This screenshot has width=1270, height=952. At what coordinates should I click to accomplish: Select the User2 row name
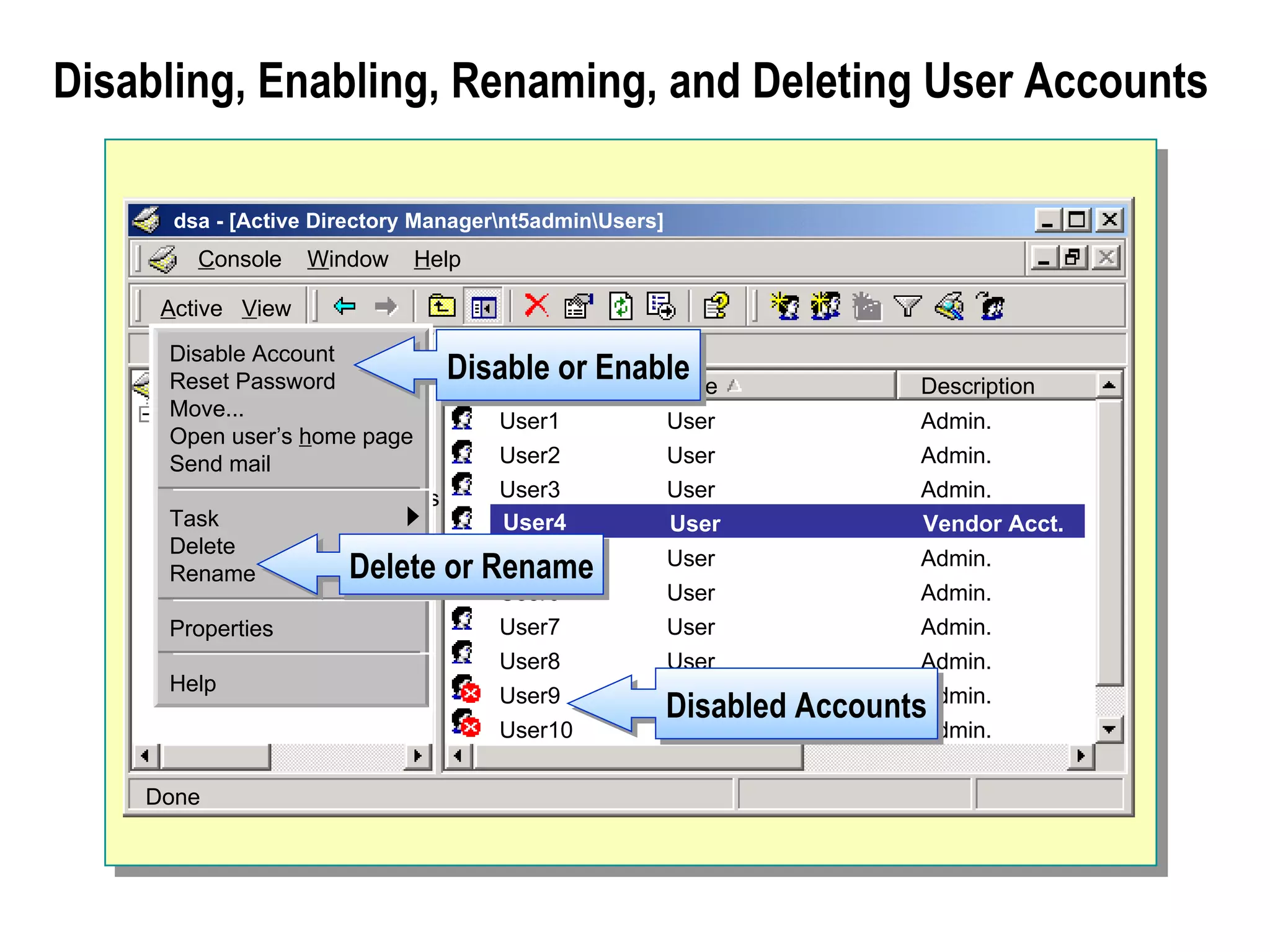[530, 455]
